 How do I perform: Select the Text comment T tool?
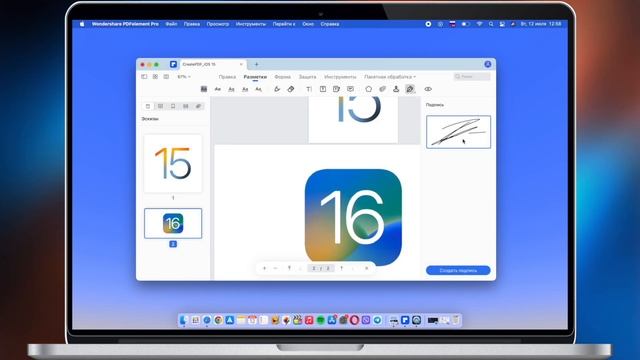309,89
